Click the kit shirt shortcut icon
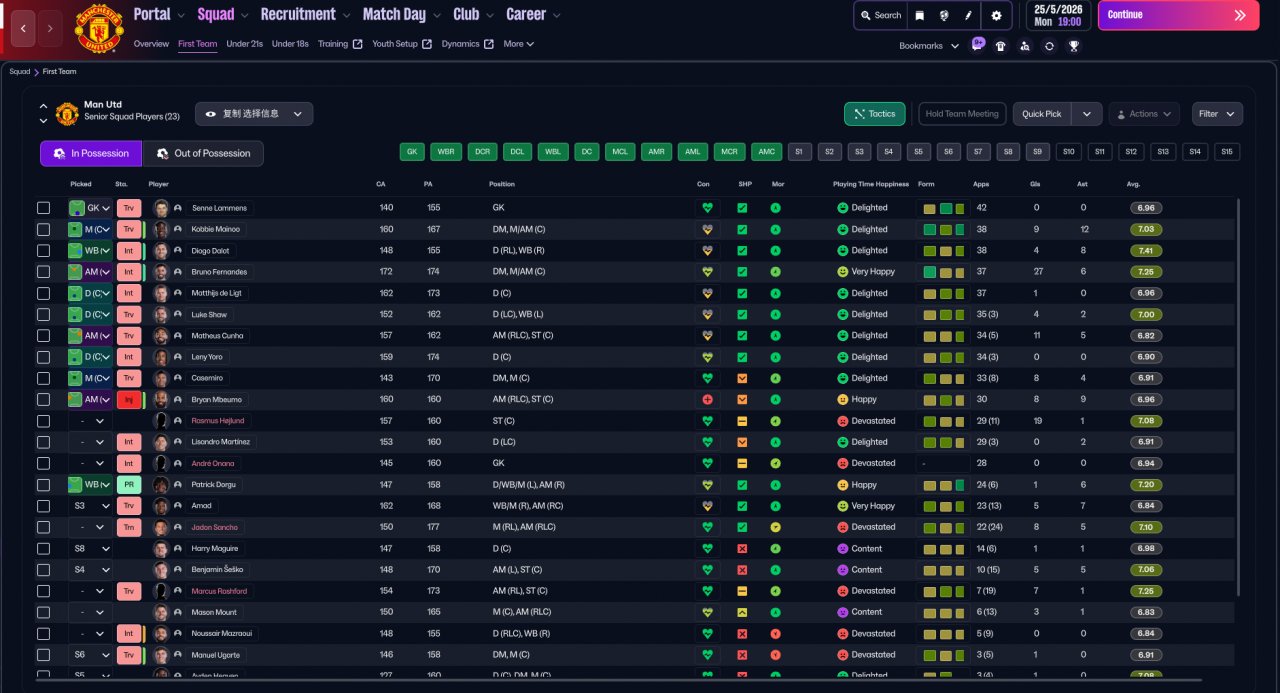The height and width of the screenshot is (693, 1280). point(1000,46)
